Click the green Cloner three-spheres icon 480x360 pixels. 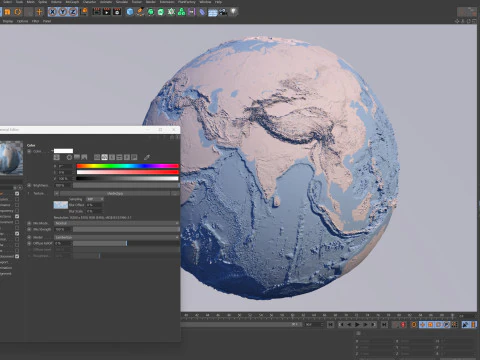click(181, 12)
